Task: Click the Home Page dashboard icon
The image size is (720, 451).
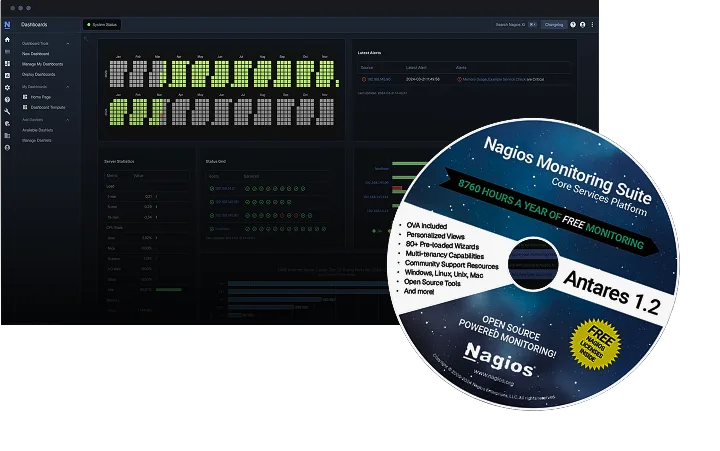Action: pyautogui.click(x=25, y=97)
